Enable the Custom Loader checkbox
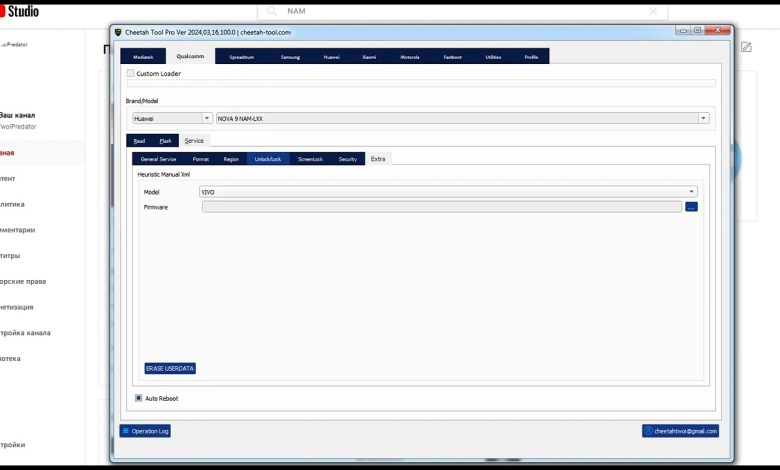Image resolution: width=780 pixels, height=470 pixels. pyautogui.click(x=131, y=73)
